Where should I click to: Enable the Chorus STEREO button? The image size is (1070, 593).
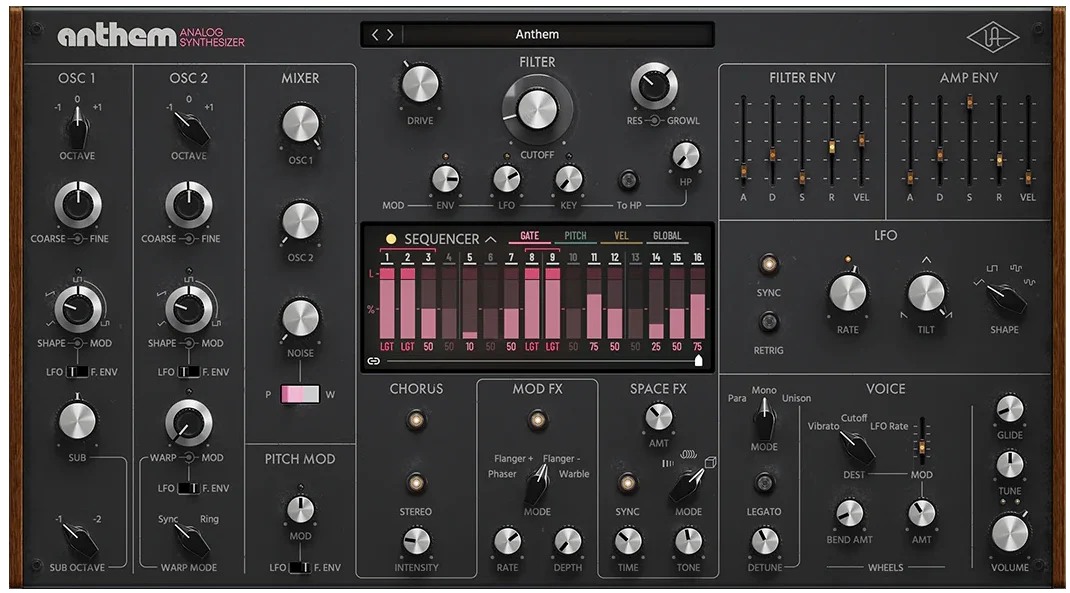coord(416,483)
